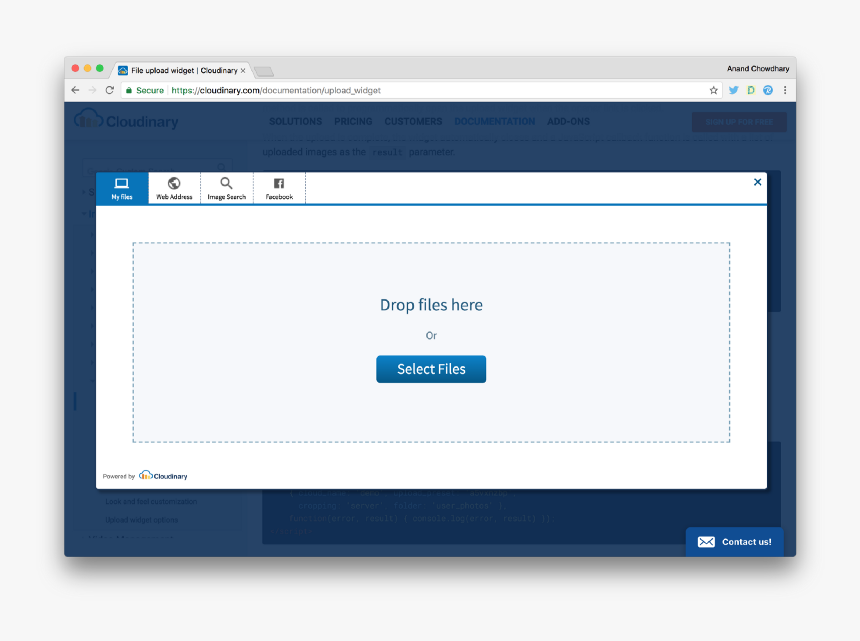
Task: Click the yellow macOS minimize button
Action: point(87,69)
